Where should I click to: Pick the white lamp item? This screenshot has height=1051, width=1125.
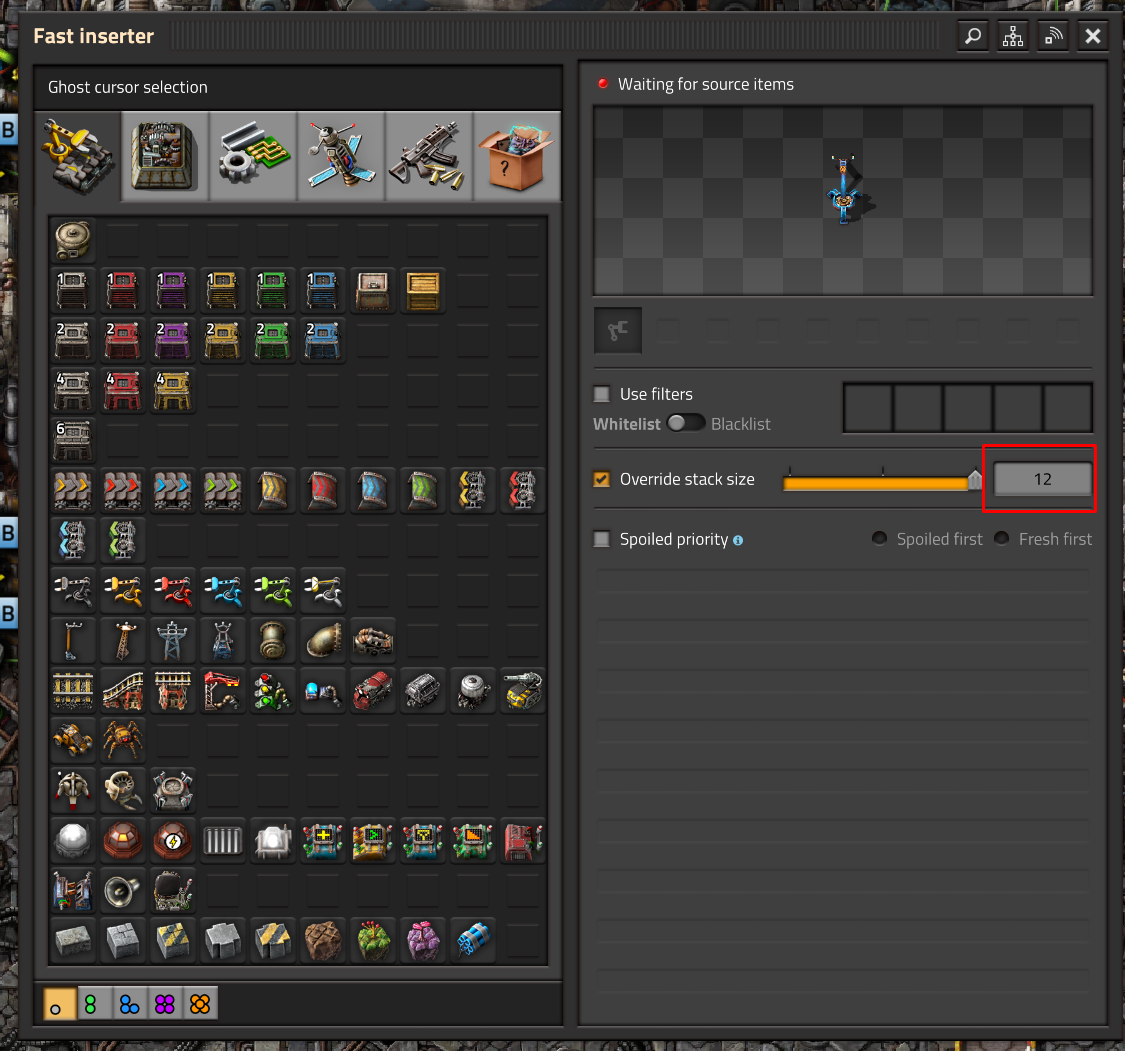pos(72,841)
